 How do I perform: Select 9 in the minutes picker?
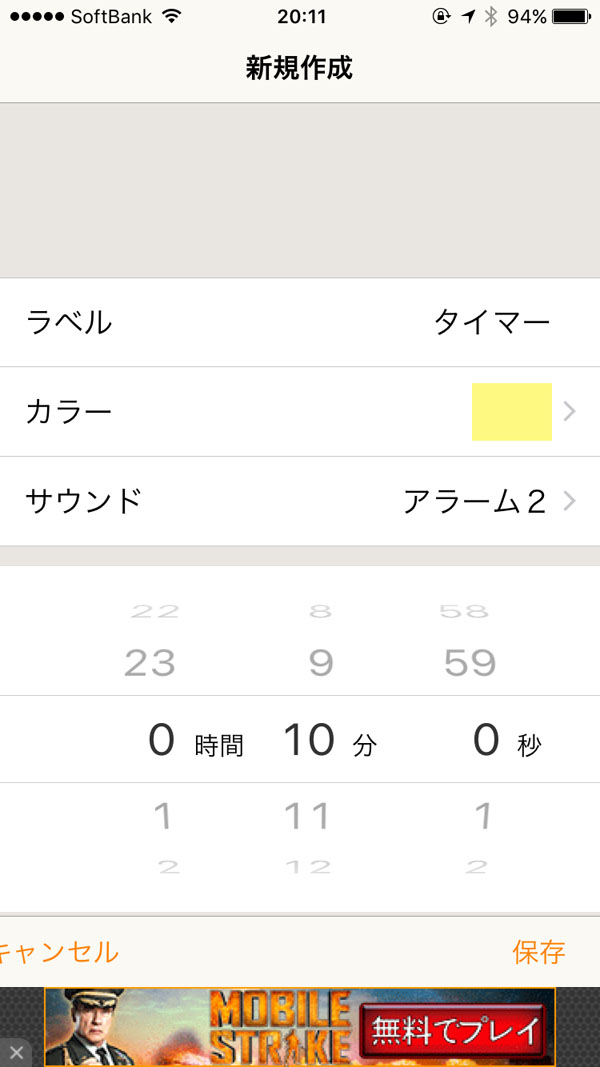pos(320,662)
